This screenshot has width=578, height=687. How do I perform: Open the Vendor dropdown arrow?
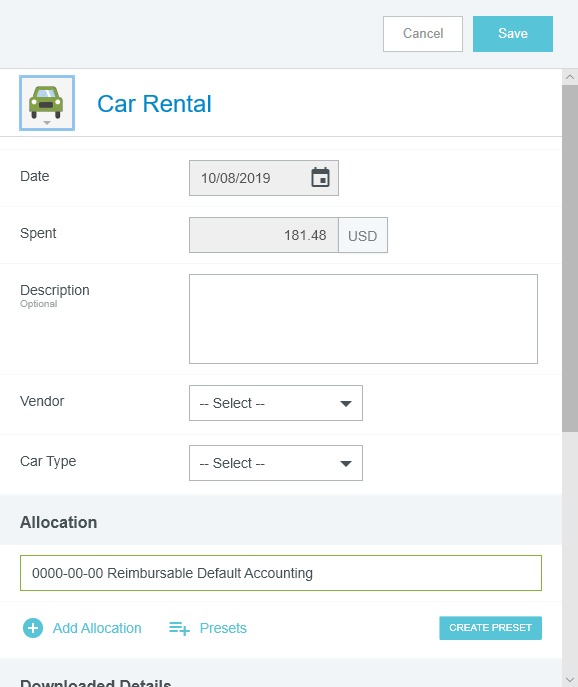(x=346, y=404)
